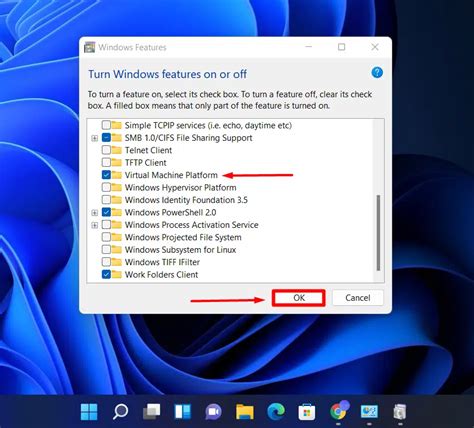
Task: Click the Windows Features title bar icon
Action: pyautogui.click(x=89, y=47)
